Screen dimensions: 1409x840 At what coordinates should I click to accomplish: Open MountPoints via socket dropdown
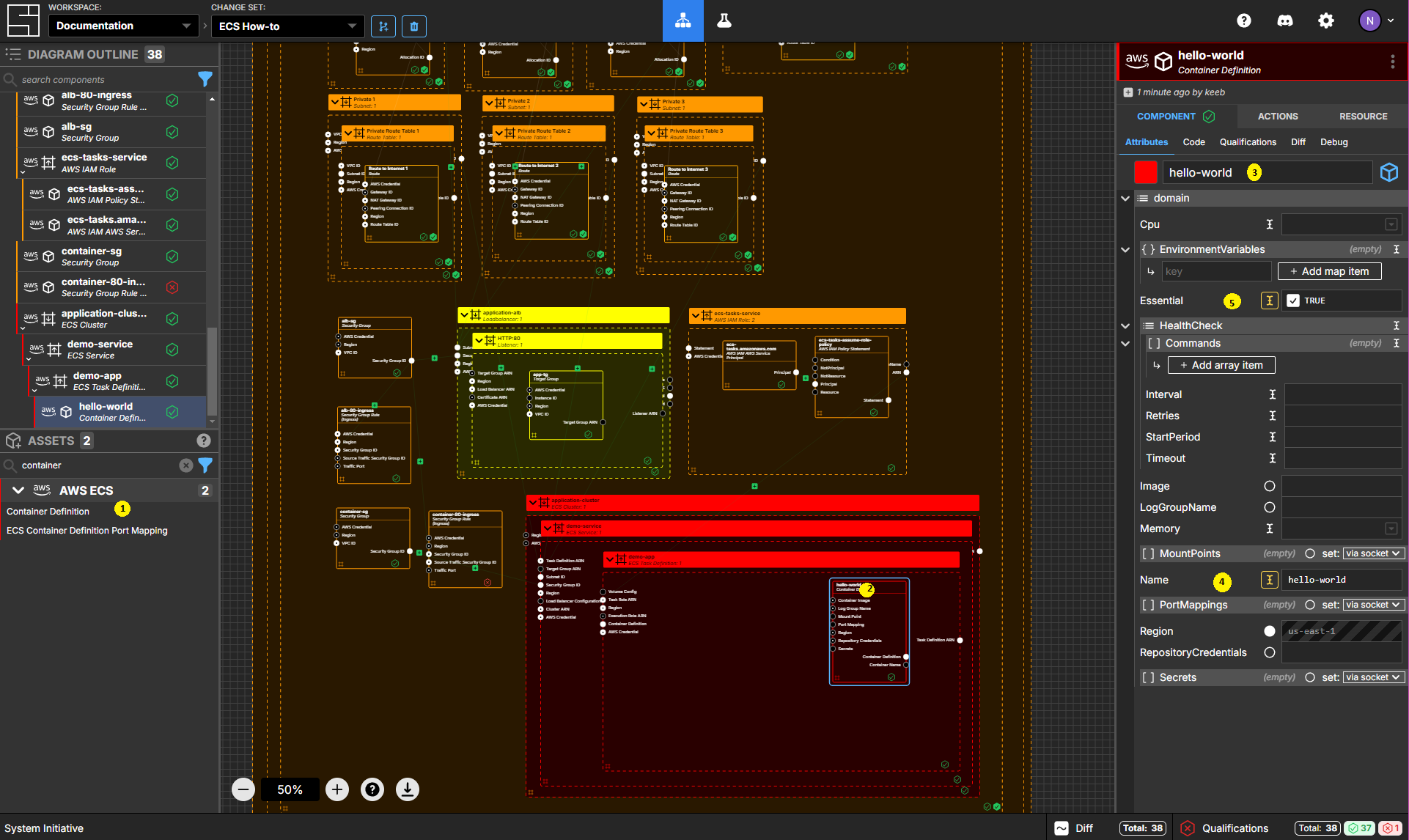[x=1373, y=553]
